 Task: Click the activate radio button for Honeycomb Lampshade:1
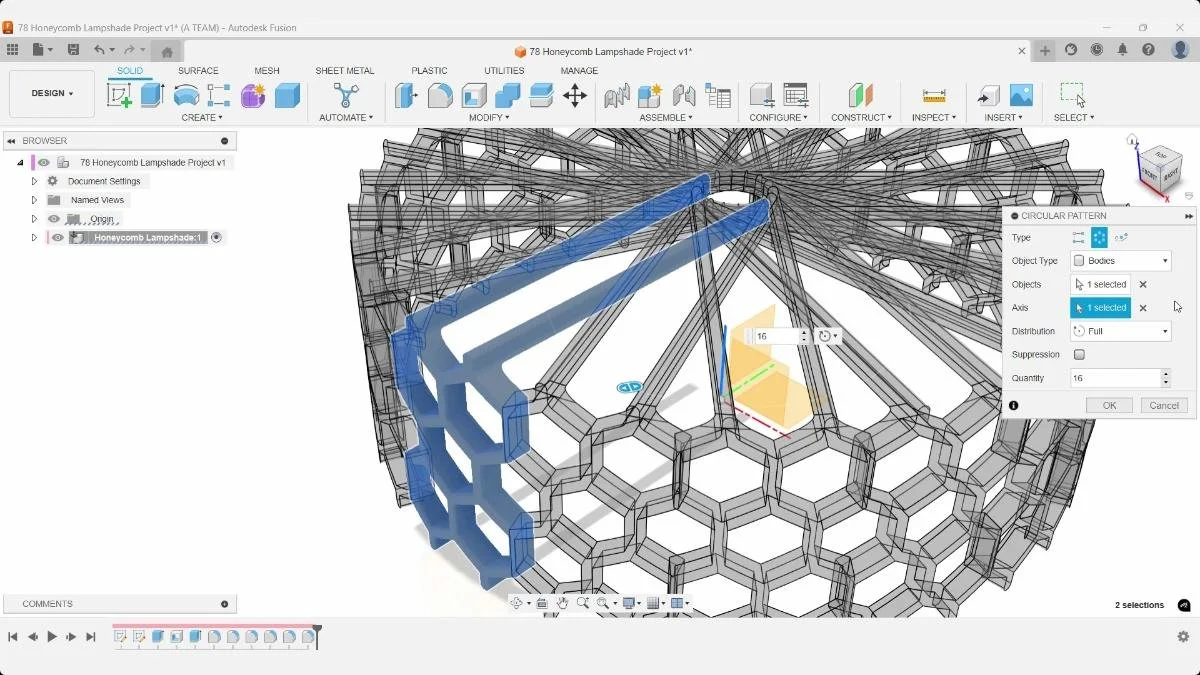pos(216,238)
